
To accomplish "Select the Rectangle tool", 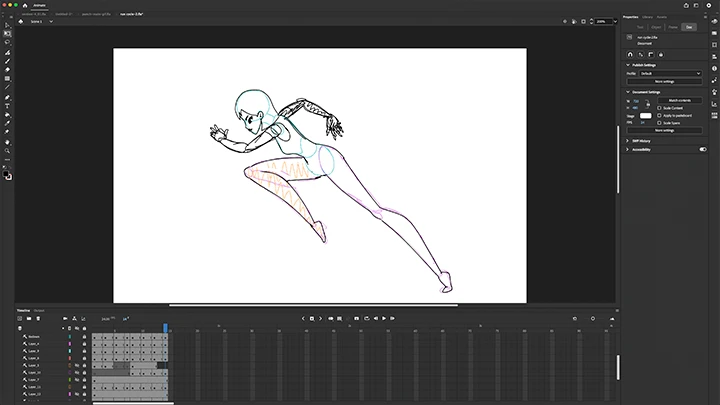I will click(7, 78).
